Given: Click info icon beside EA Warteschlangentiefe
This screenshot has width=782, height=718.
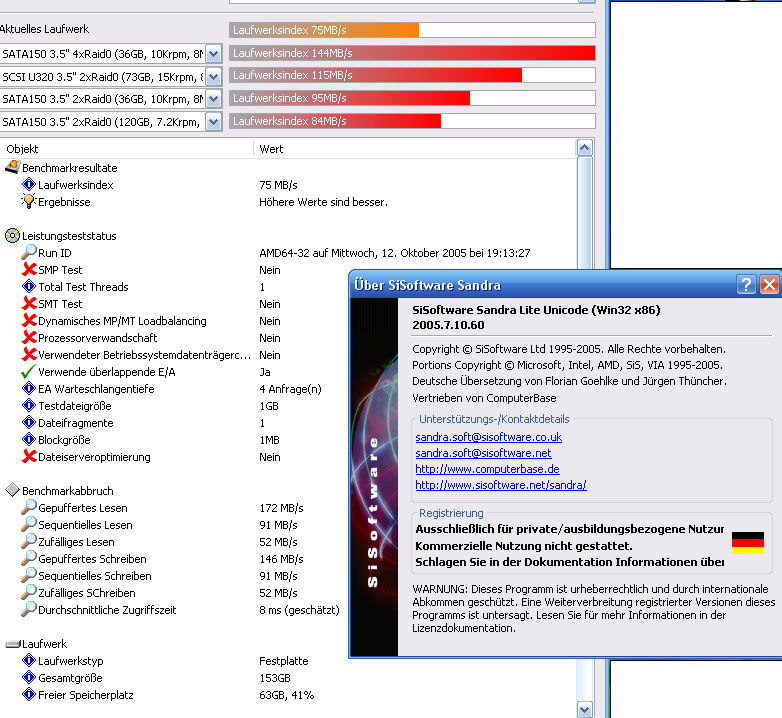Looking at the screenshot, I should 29,388.
